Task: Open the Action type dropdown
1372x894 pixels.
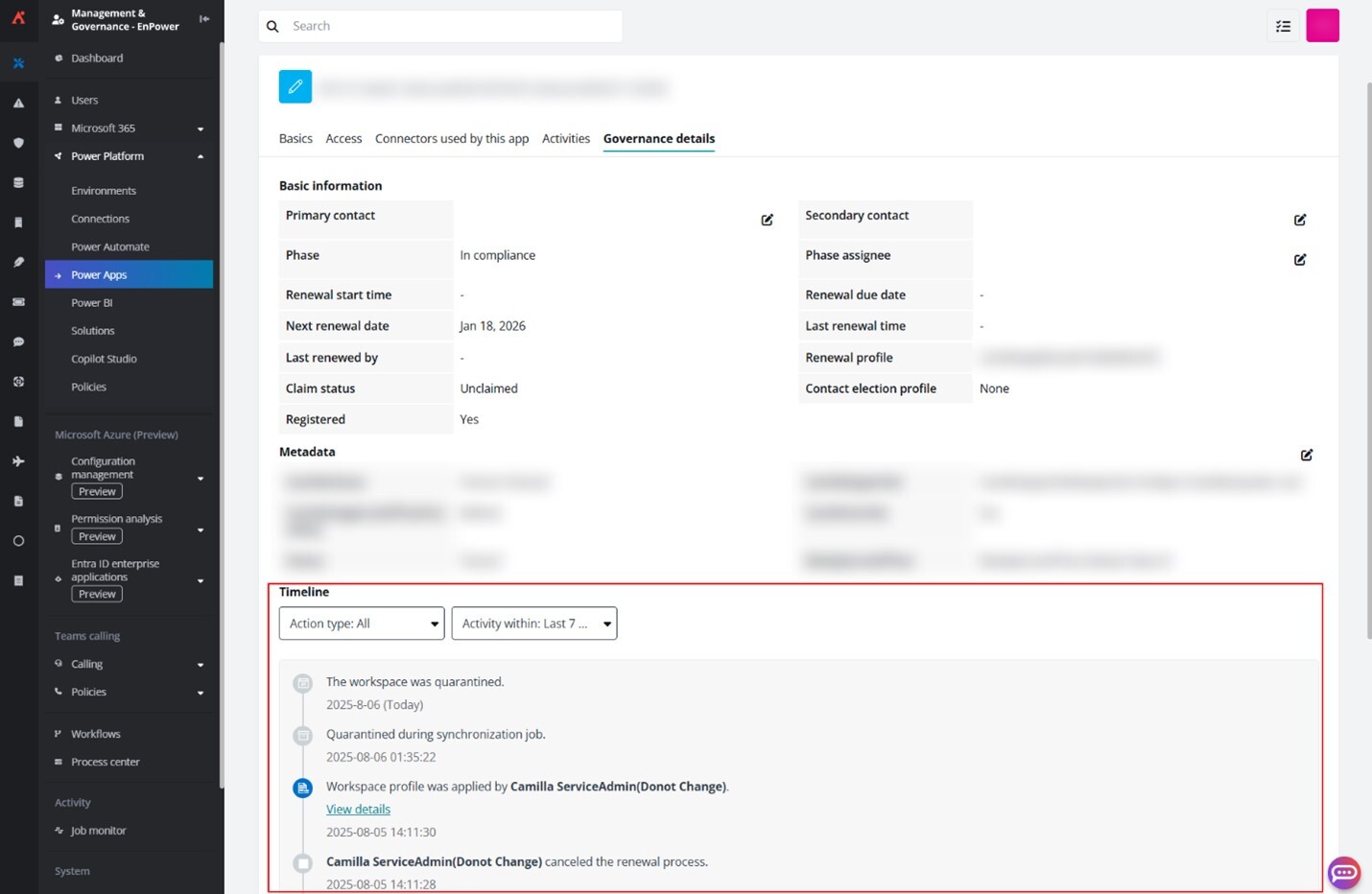Action: (362, 623)
